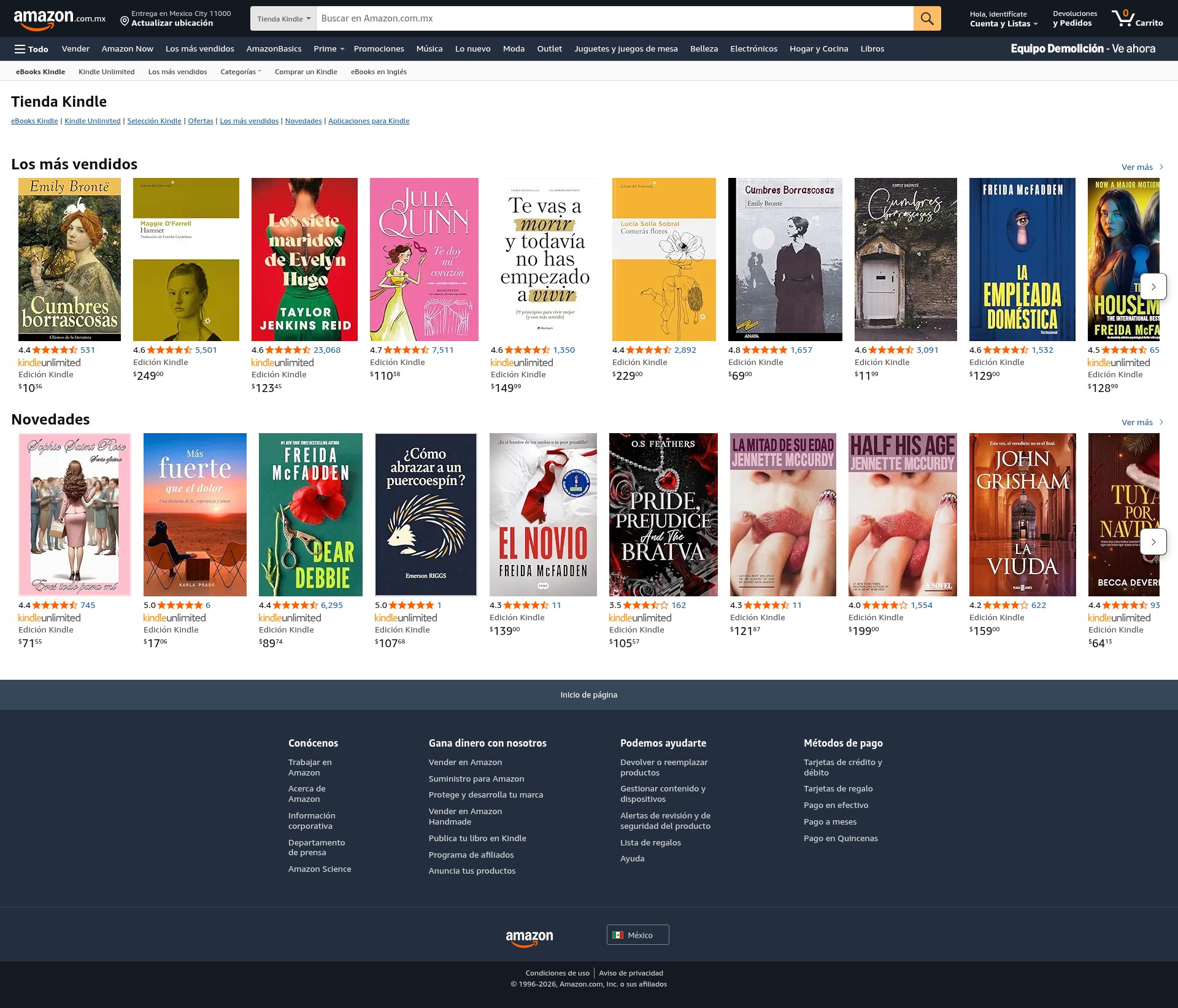Click Selección Kindle link under Tienda Kindle
The height and width of the screenshot is (1008, 1178).
154,121
